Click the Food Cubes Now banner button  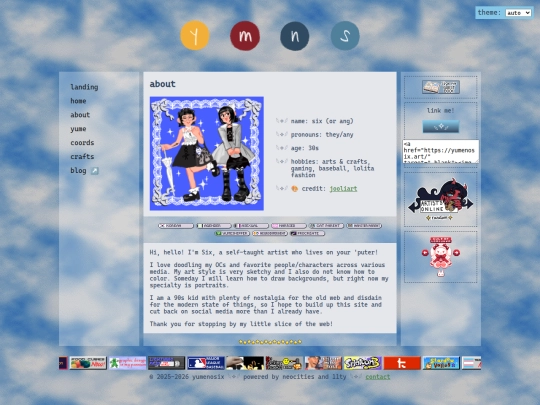88,363
